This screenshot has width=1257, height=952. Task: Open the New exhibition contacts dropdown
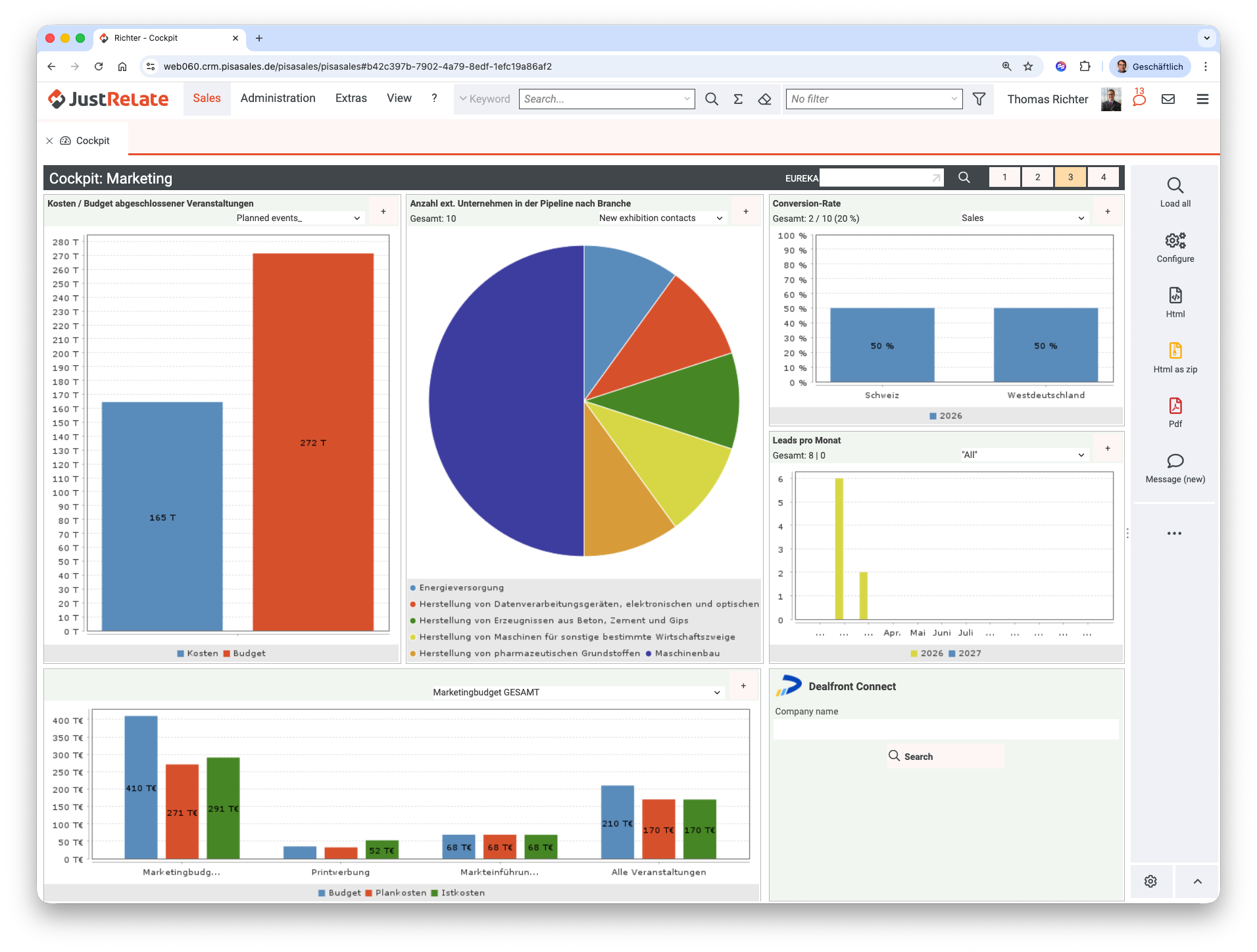pyautogui.click(x=661, y=218)
